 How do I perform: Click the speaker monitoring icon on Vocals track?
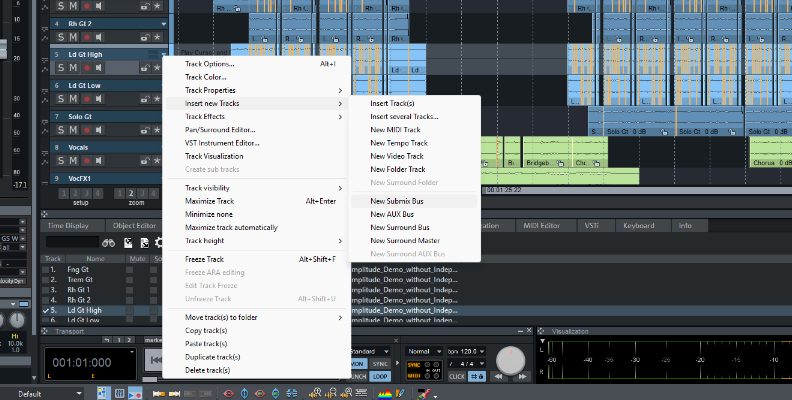click(x=99, y=161)
